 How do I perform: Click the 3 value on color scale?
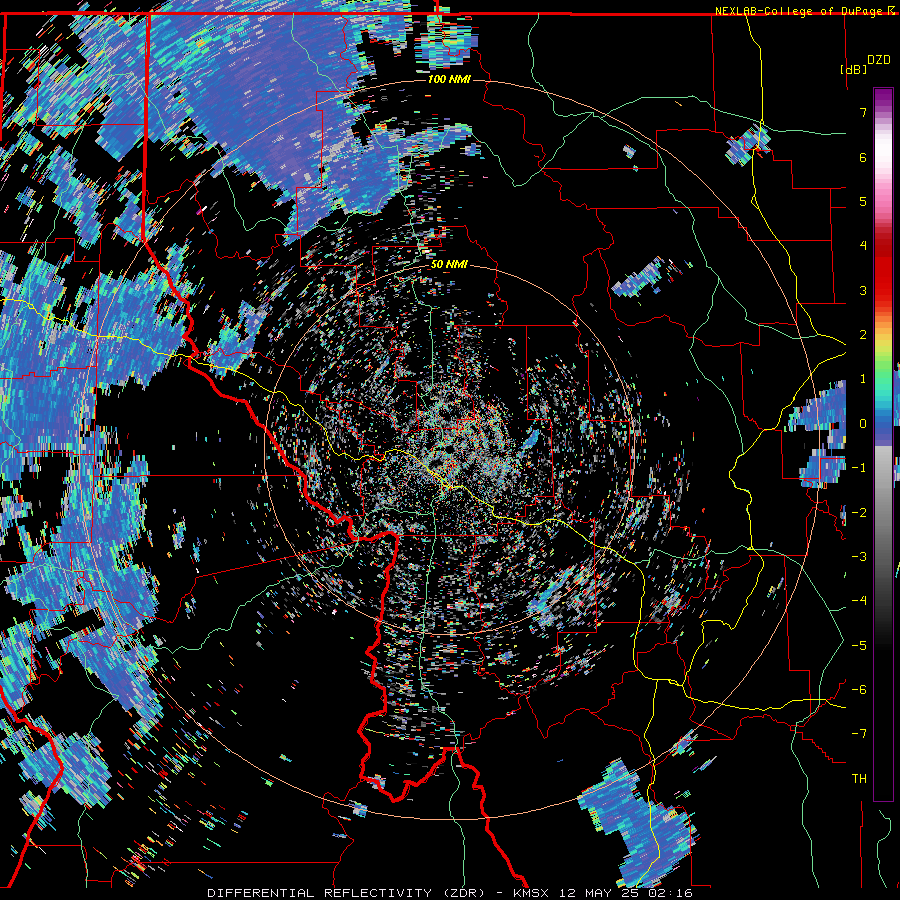(863, 290)
